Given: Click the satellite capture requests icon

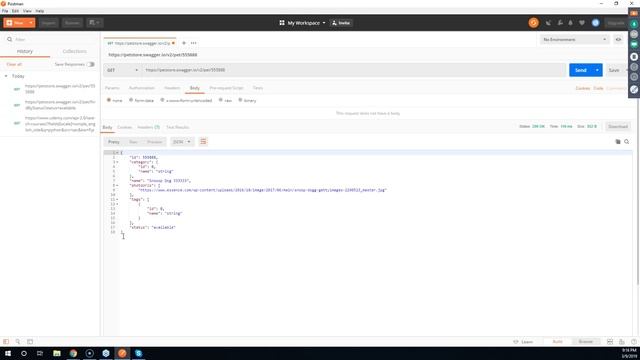Looking at the screenshot, I should pyautogui.click(x=548, y=23).
